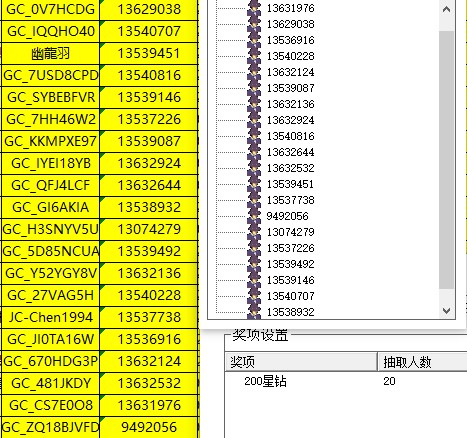This screenshot has width=467, height=438.
Task: Click spreadsheet cell GC_CS7E0O8
Action: pyautogui.click(x=50, y=405)
